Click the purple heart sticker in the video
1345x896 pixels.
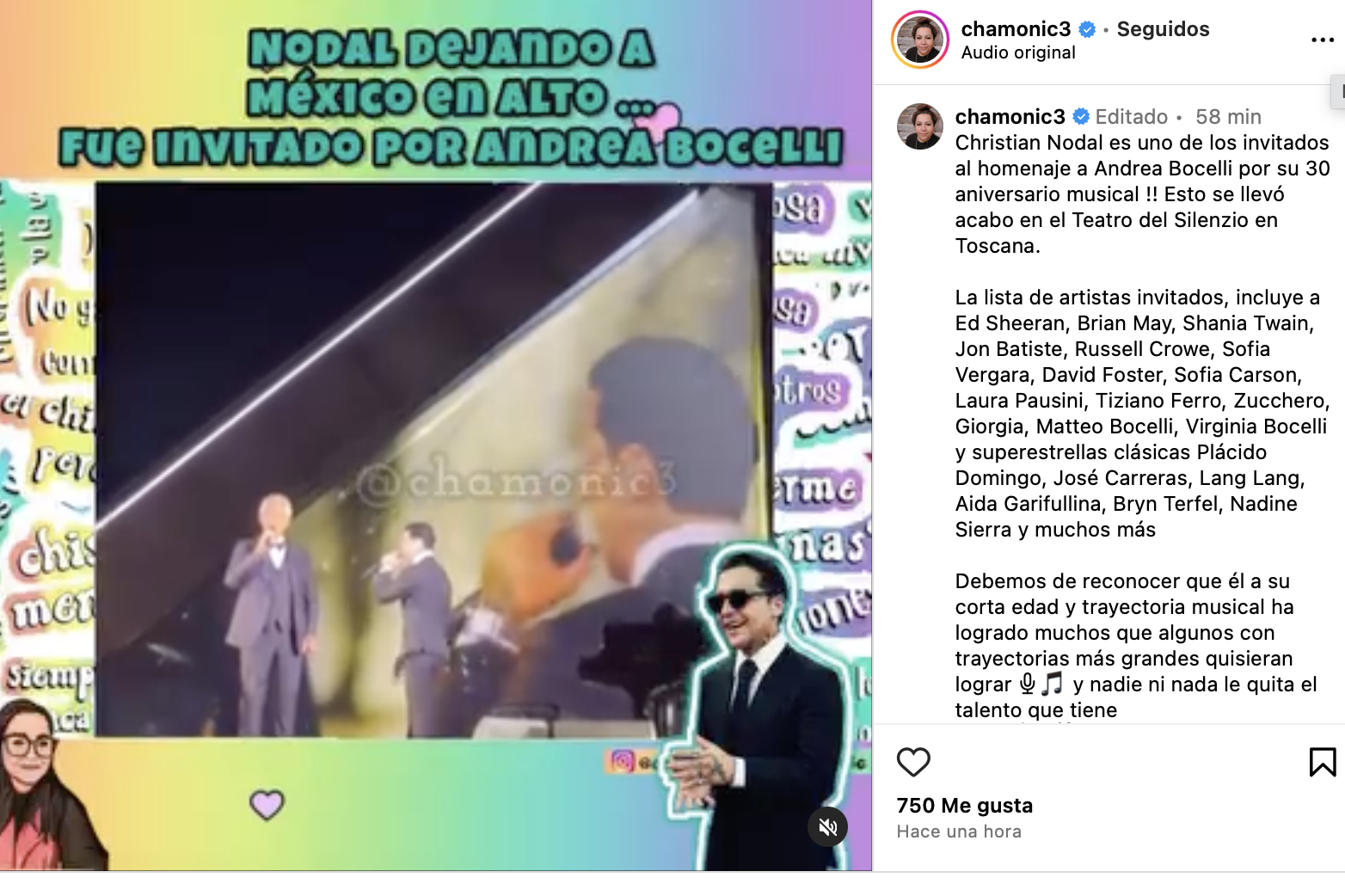(267, 804)
